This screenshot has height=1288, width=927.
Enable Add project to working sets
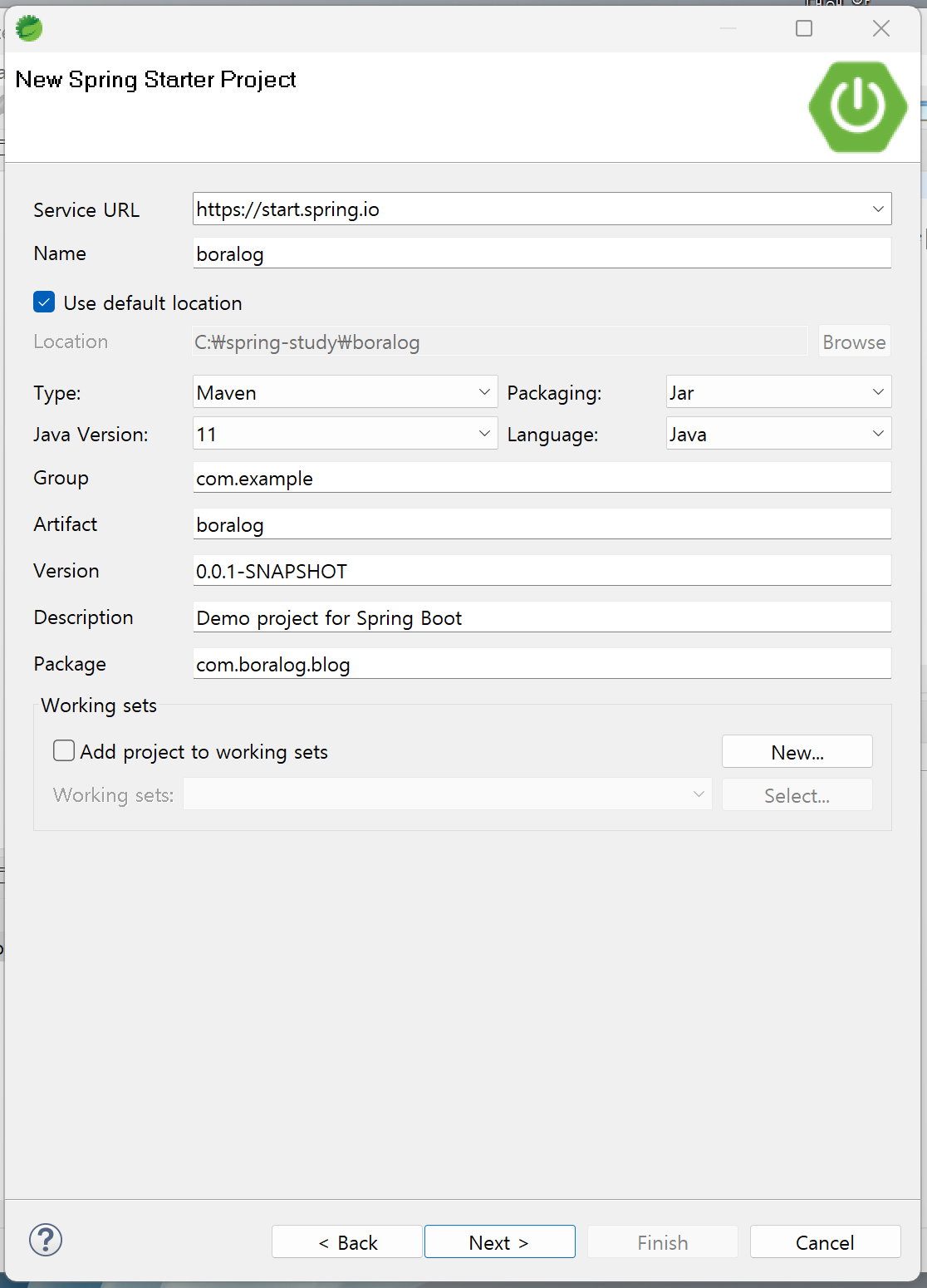[64, 750]
